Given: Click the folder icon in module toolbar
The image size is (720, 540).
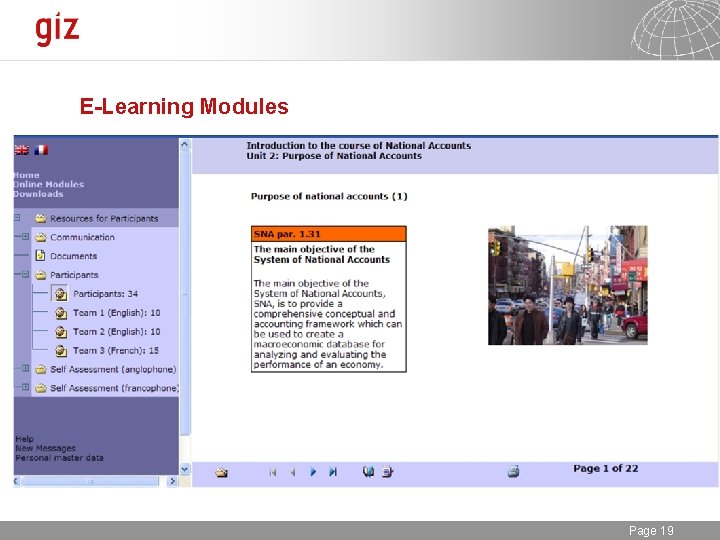Looking at the screenshot, I should (222, 472).
